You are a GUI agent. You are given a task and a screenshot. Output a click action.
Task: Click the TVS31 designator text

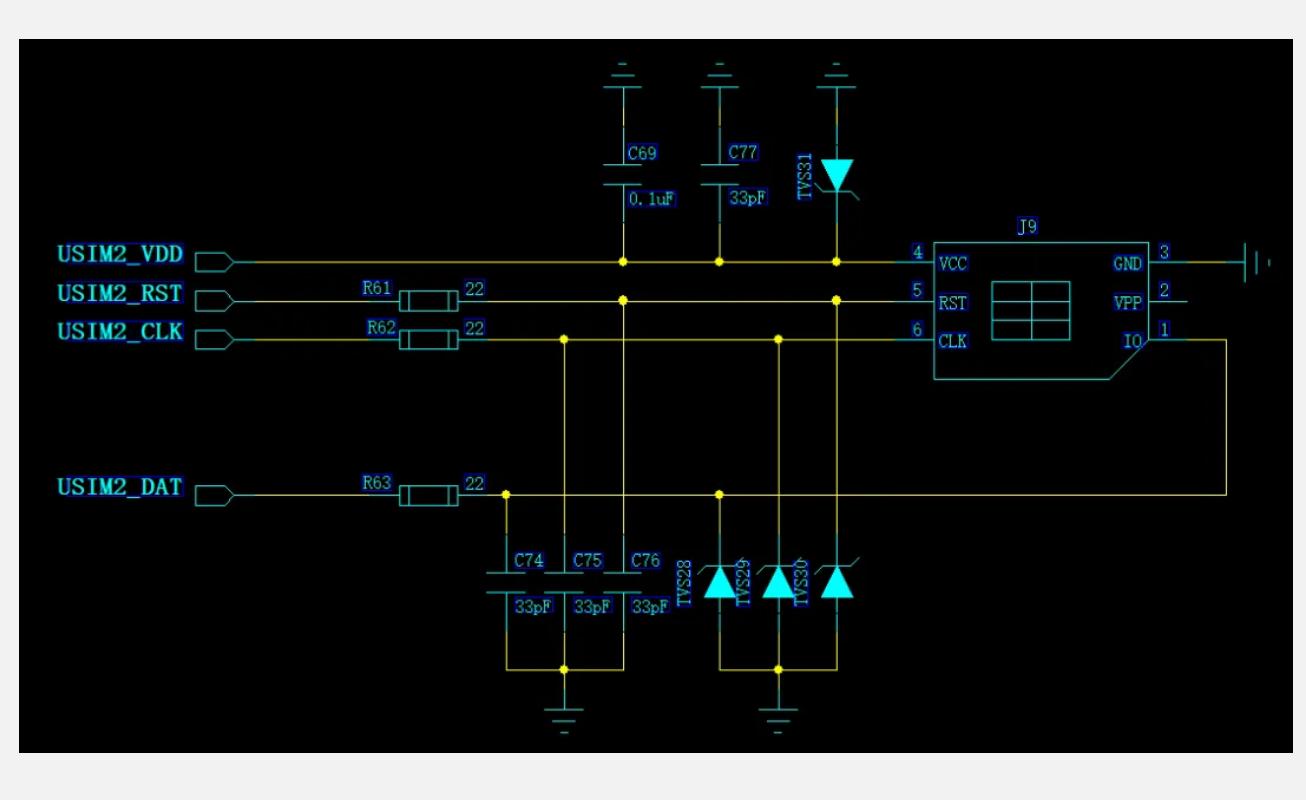tap(806, 178)
